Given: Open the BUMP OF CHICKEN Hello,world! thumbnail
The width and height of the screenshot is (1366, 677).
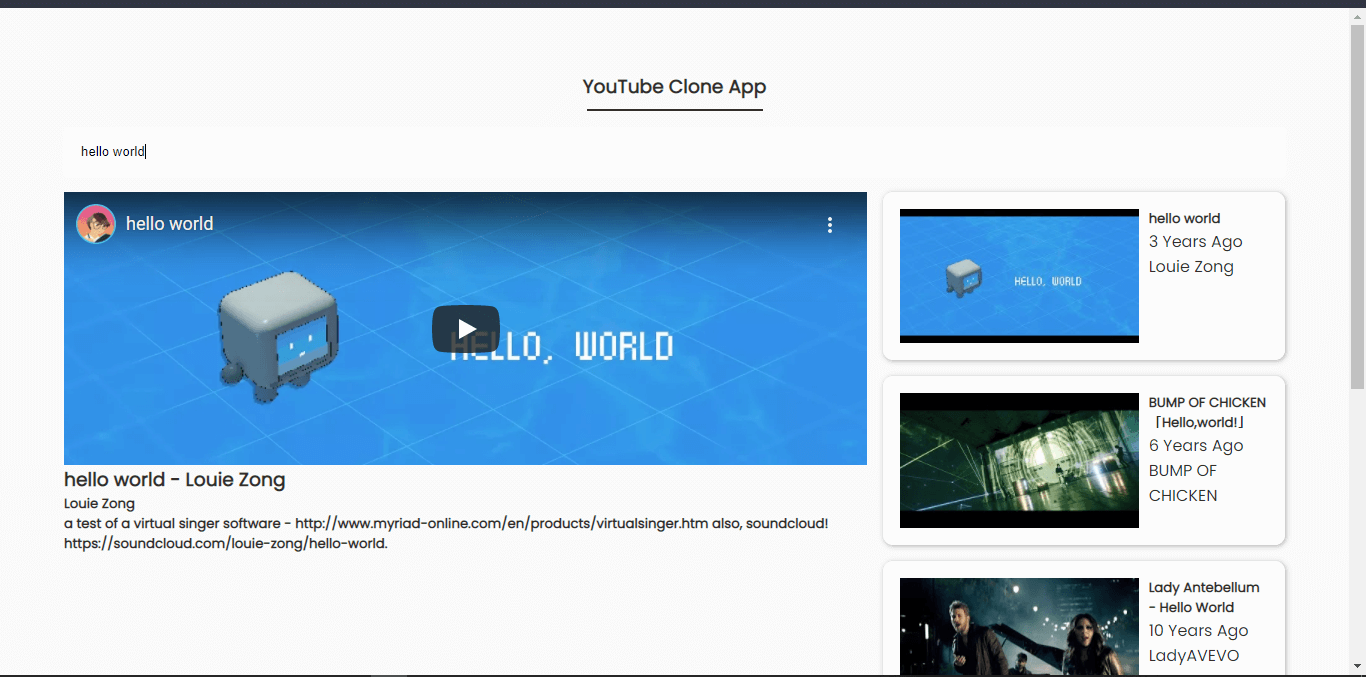Looking at the screenshot, I should pyautogui.click(x=1019, y=460).
